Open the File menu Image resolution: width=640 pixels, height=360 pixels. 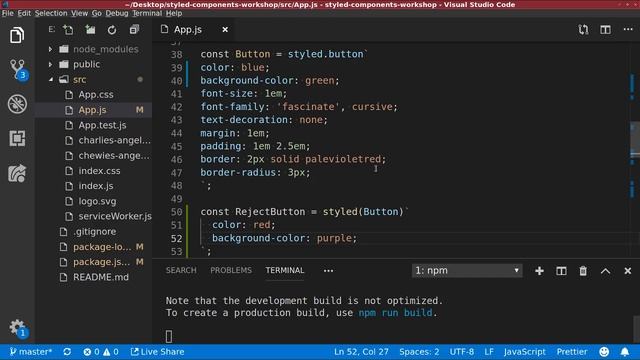pyautogui.click(x=7, y=13)
